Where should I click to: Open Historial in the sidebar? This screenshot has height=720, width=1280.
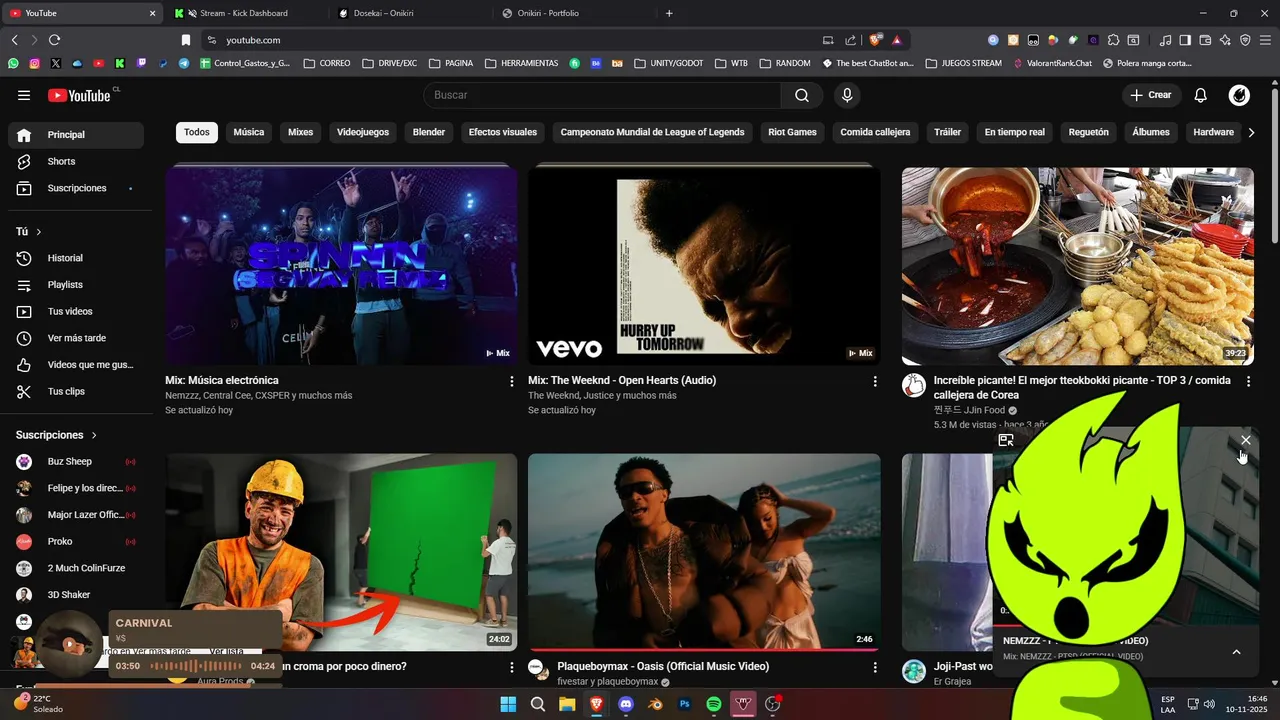coord(76,258)
